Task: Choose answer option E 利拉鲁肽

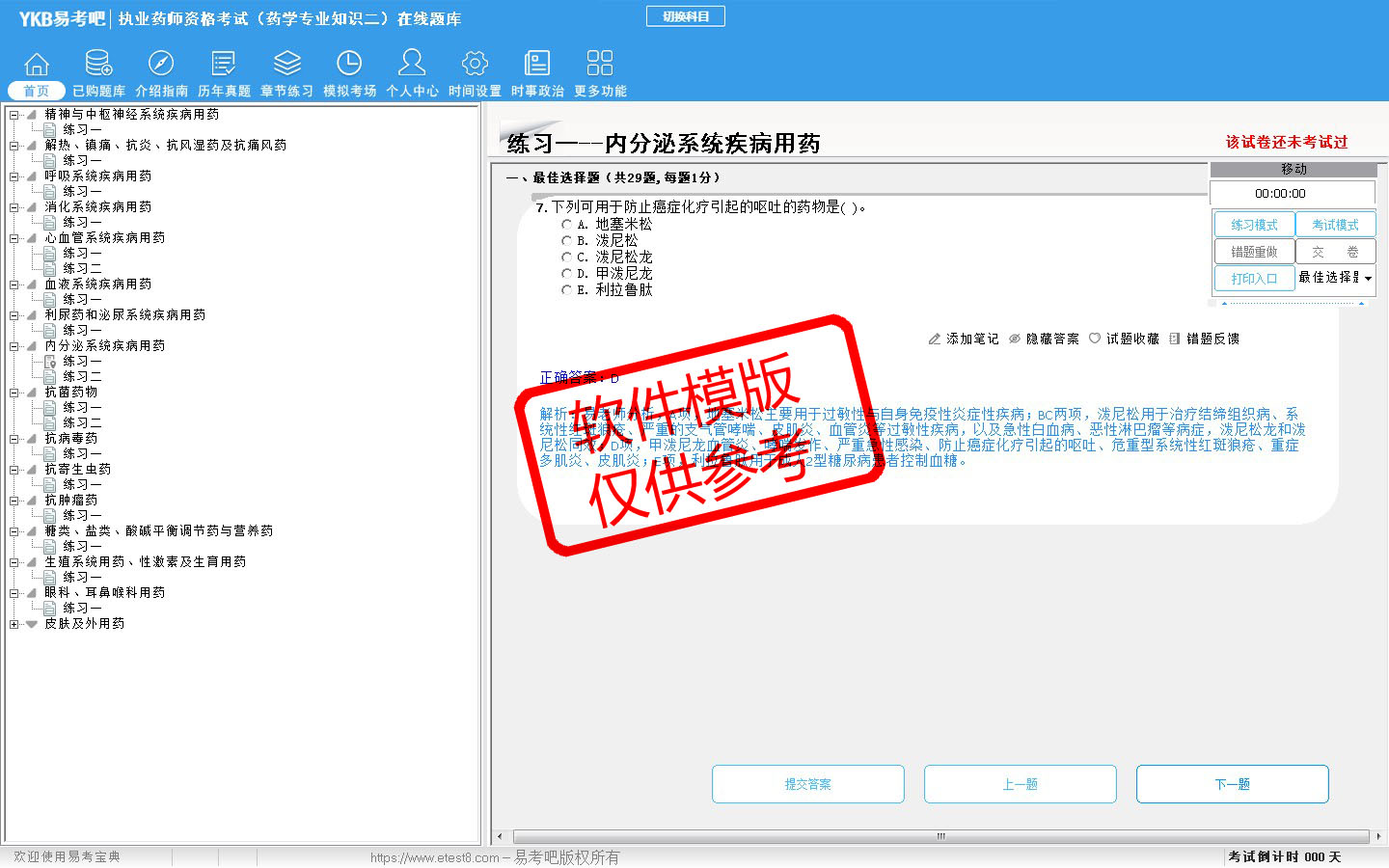Action: (x=567, y=290)
